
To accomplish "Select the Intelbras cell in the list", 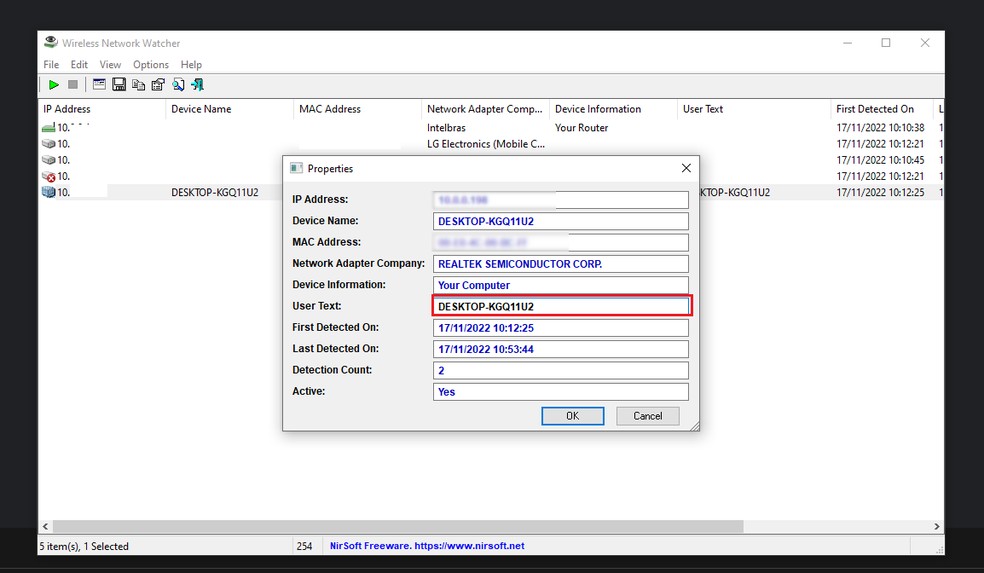I will point(446,127).
